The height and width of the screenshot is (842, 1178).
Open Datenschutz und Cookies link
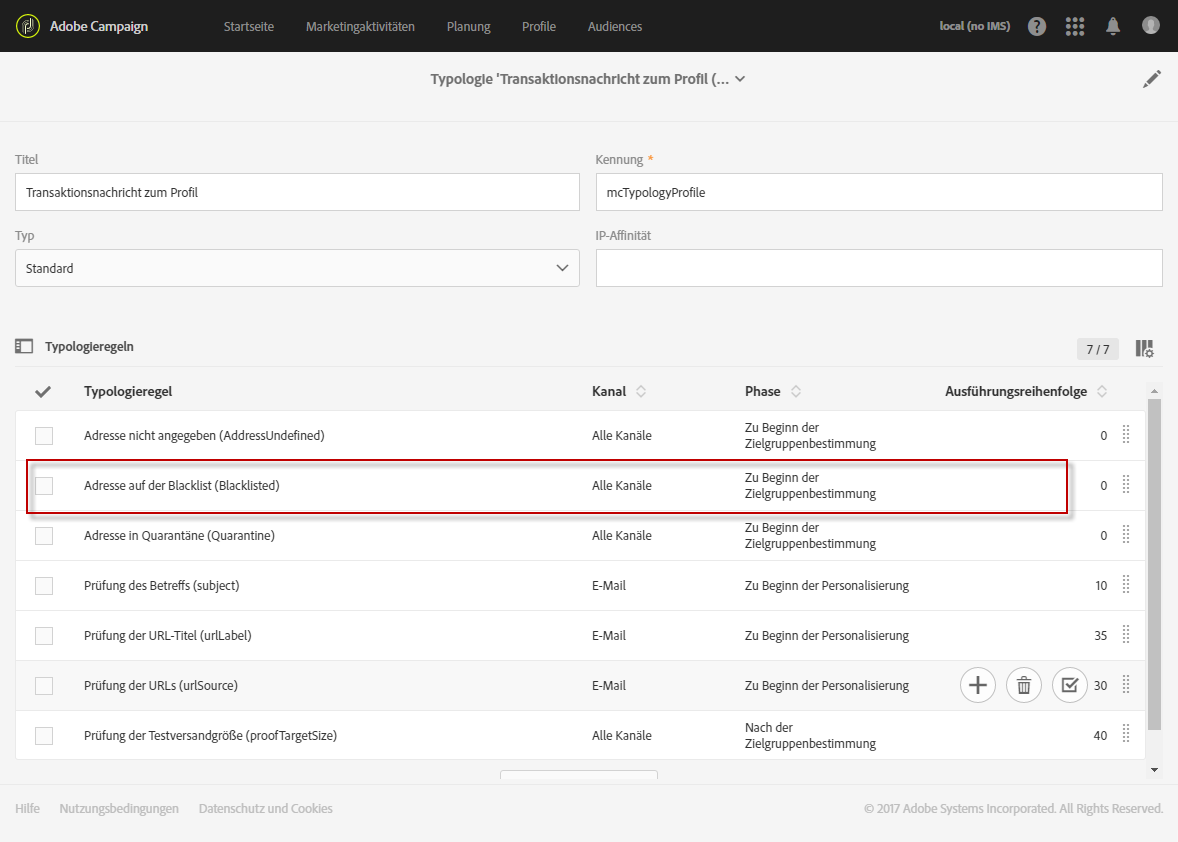pyautogui.click(x=265, y=808)
